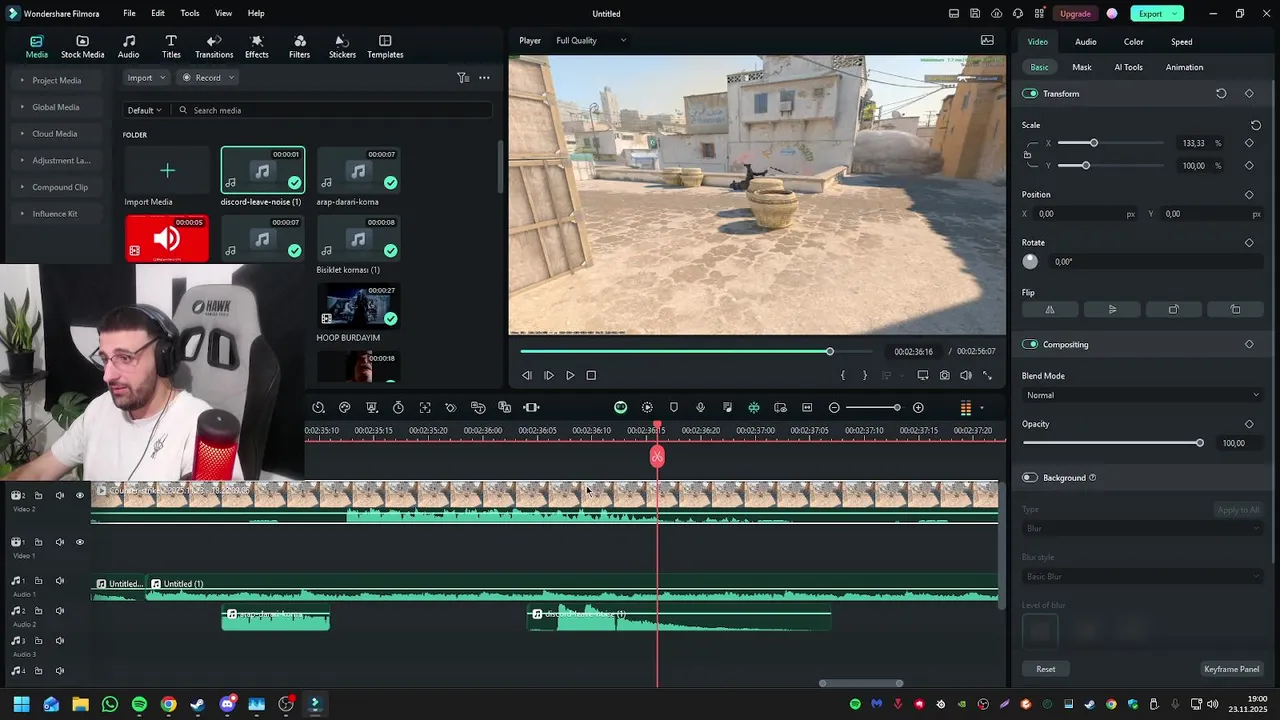Reset the Transform settings
Viewport: 1280px width, 720px height.
pyautogui.click(x=1221, y=94)
